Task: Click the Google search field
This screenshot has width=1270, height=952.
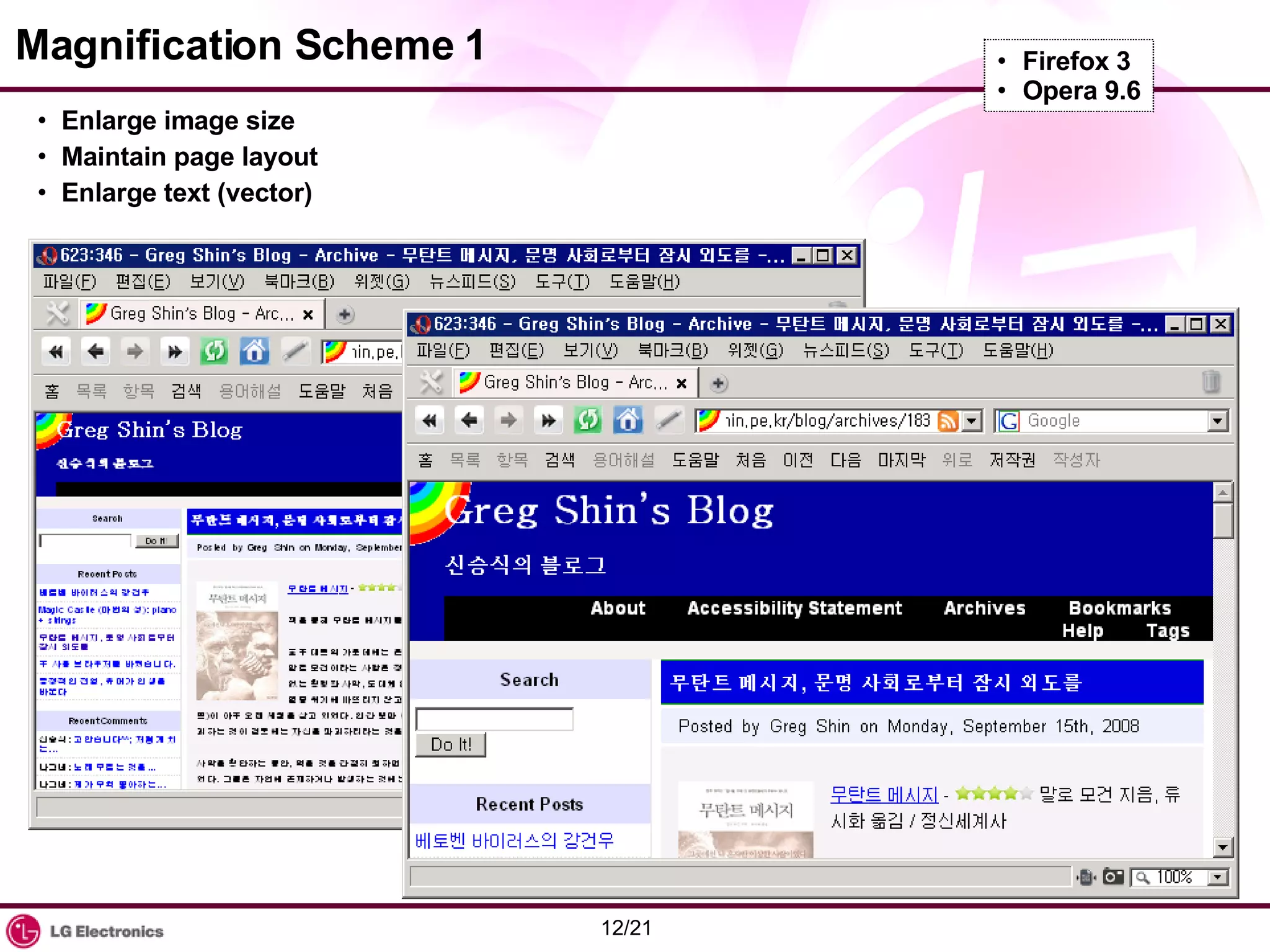Action: pyautogui.click(x=1113, y=421)
